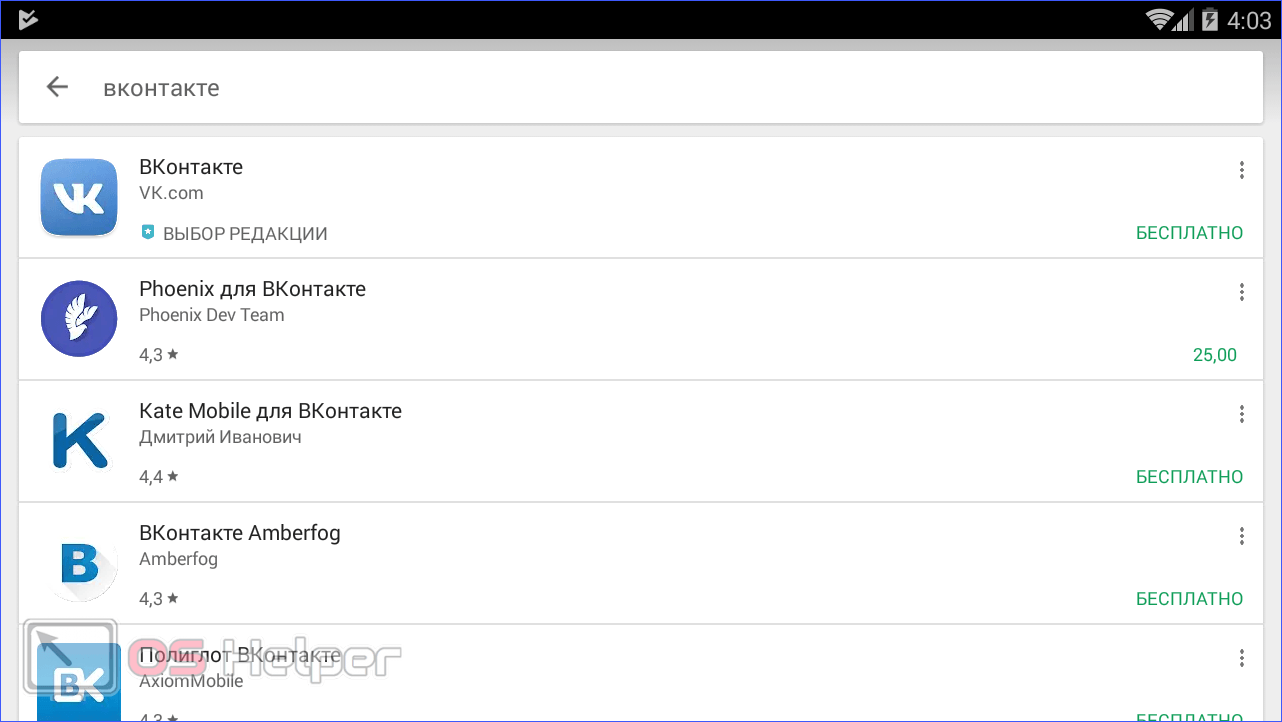Expand options for Kate Mobile
1282x722 pixels.
[1241, 414]
